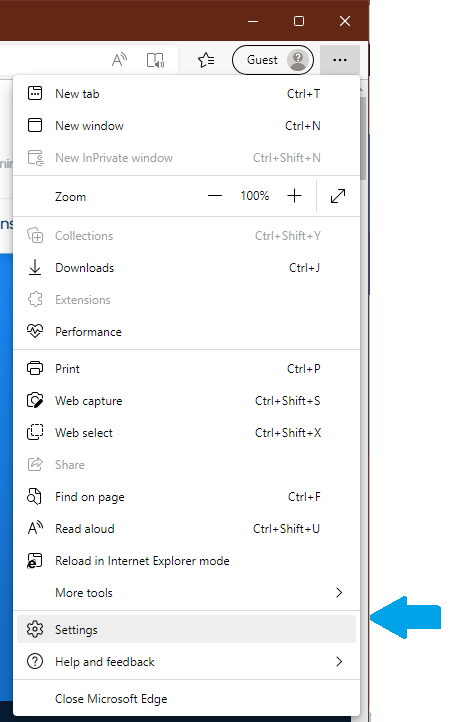
Task: Open the Favorites star icon
Action: coord(206,60)
